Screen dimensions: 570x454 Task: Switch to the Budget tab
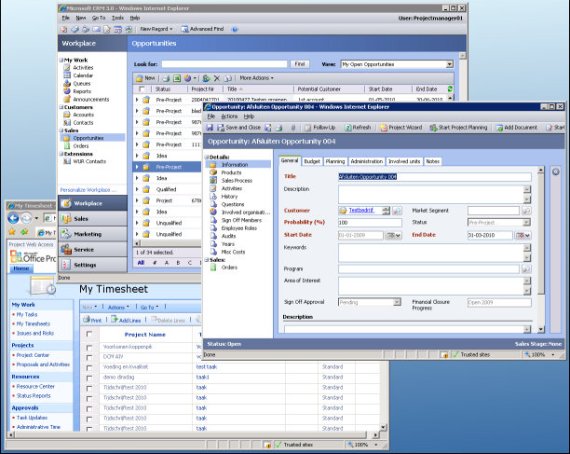click(x=312, y=161)
